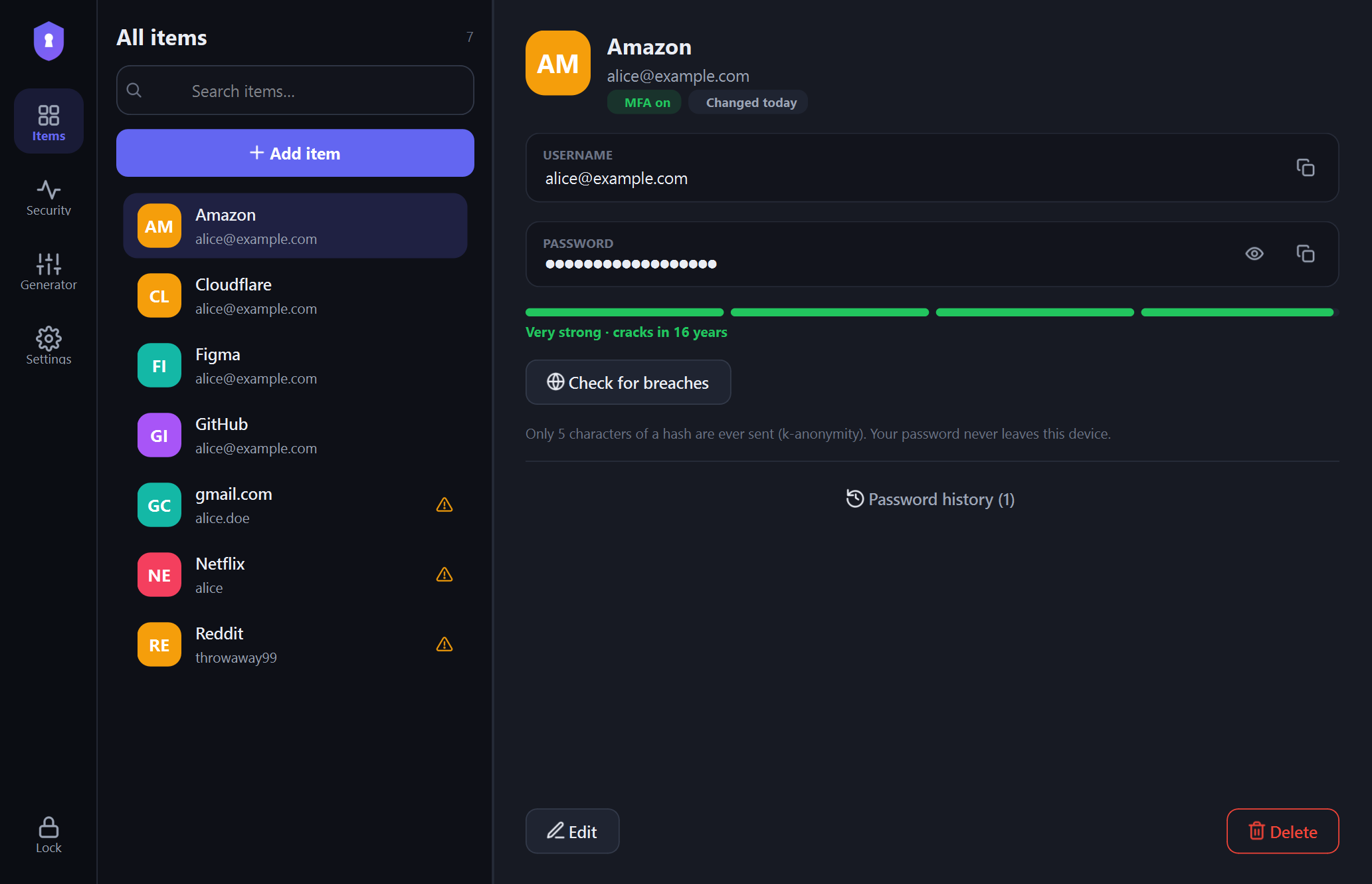Select the Figma item
1372x884 pixels.
coord(295,366)
